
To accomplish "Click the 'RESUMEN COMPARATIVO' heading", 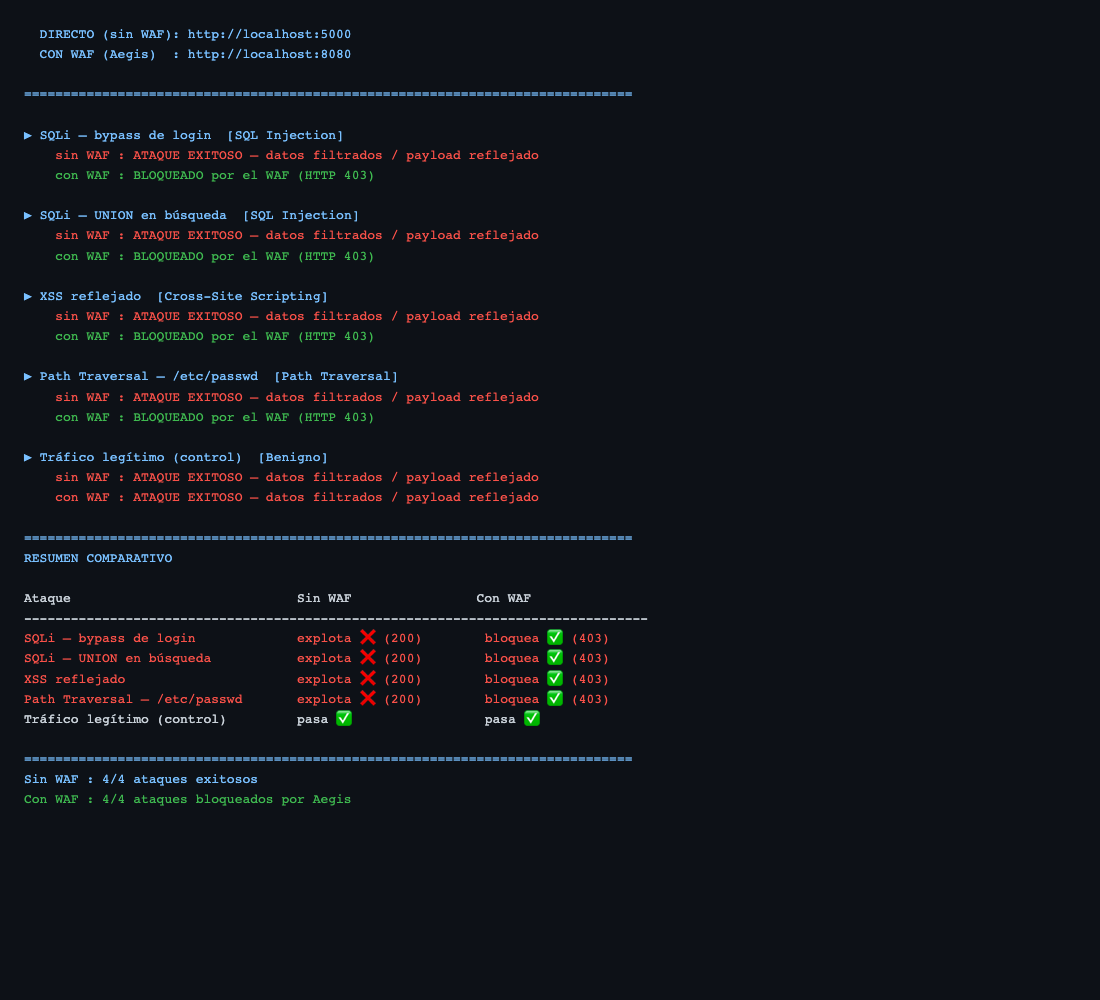I will pyautogui.click(x=98, y=559).
